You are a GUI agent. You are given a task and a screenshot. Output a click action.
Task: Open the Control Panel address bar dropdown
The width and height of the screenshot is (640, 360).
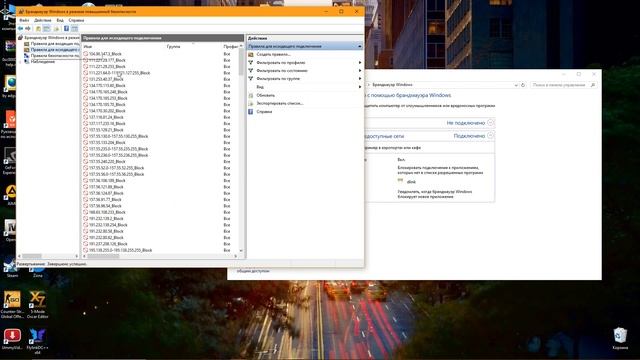point(516,85)
